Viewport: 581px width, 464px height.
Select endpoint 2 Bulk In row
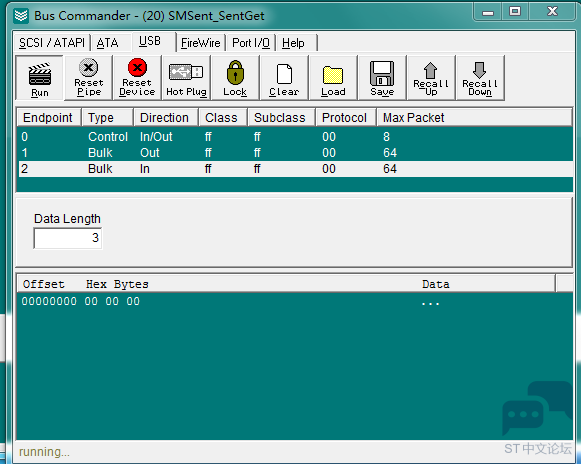tap(295, 169)
